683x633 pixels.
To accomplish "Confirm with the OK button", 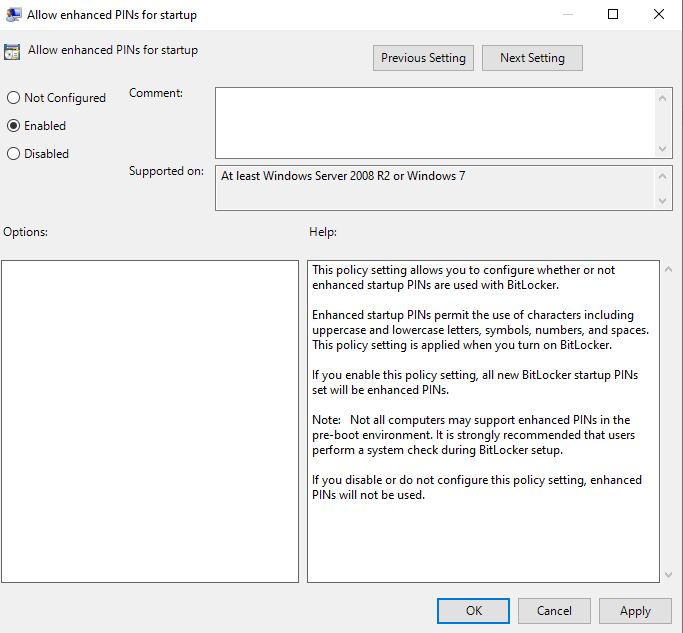I will click(x=473, y=611).
